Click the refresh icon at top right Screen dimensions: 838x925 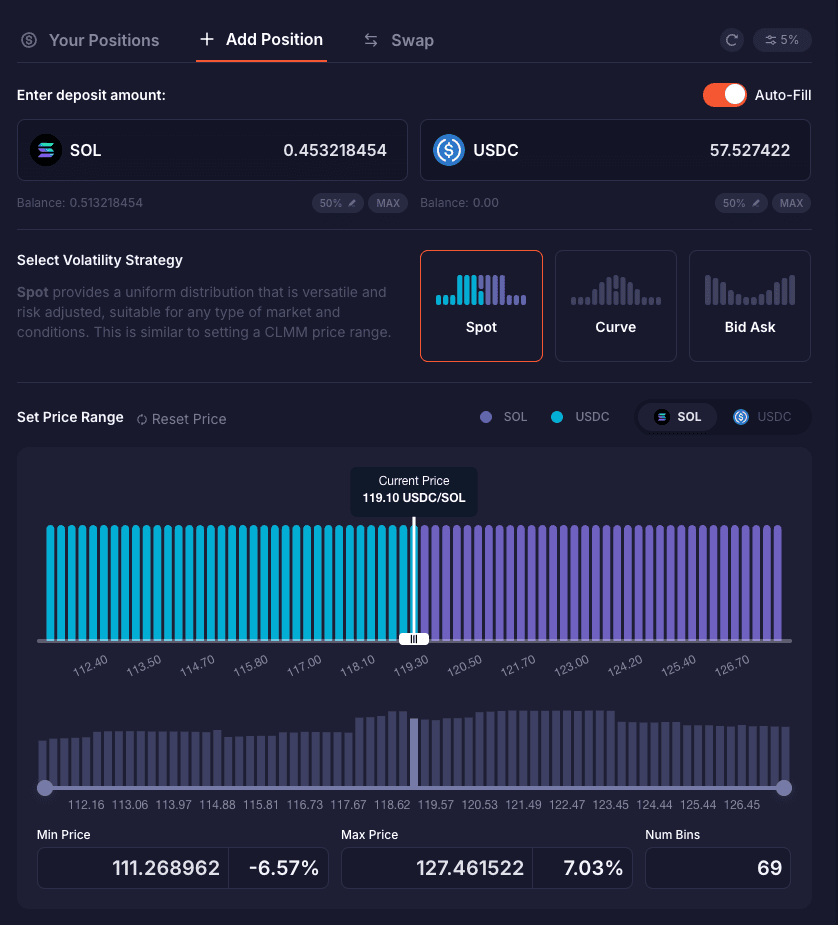pos(732,40)
